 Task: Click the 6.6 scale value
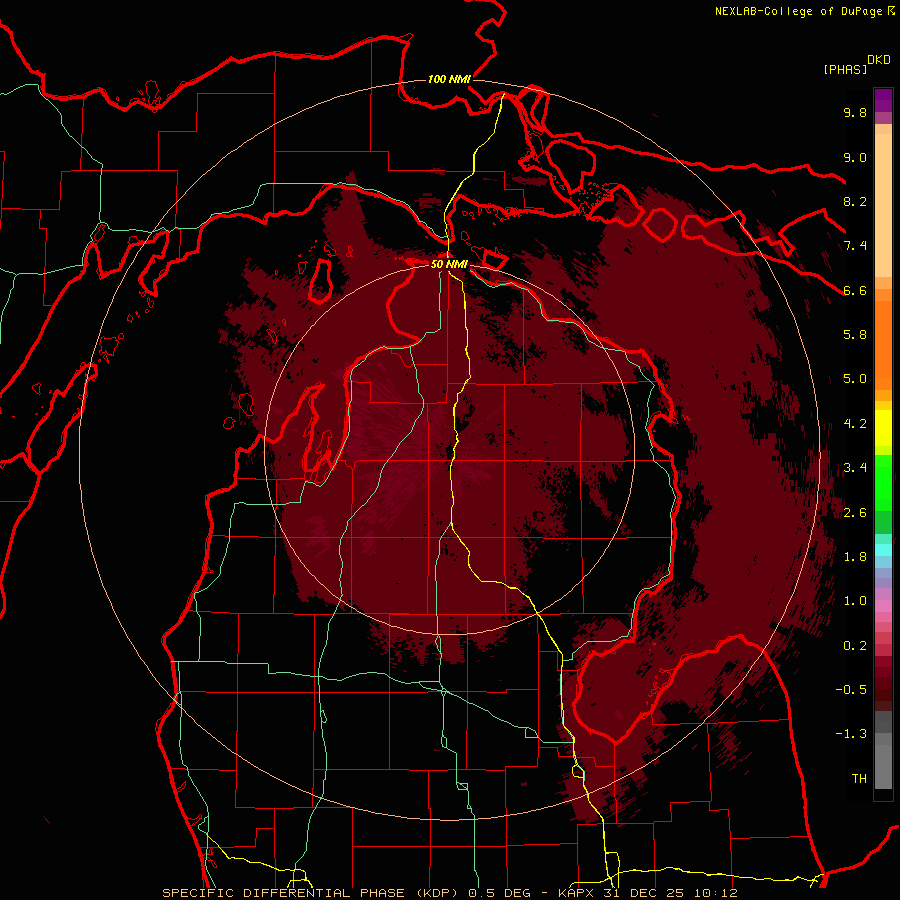(855, 290)
